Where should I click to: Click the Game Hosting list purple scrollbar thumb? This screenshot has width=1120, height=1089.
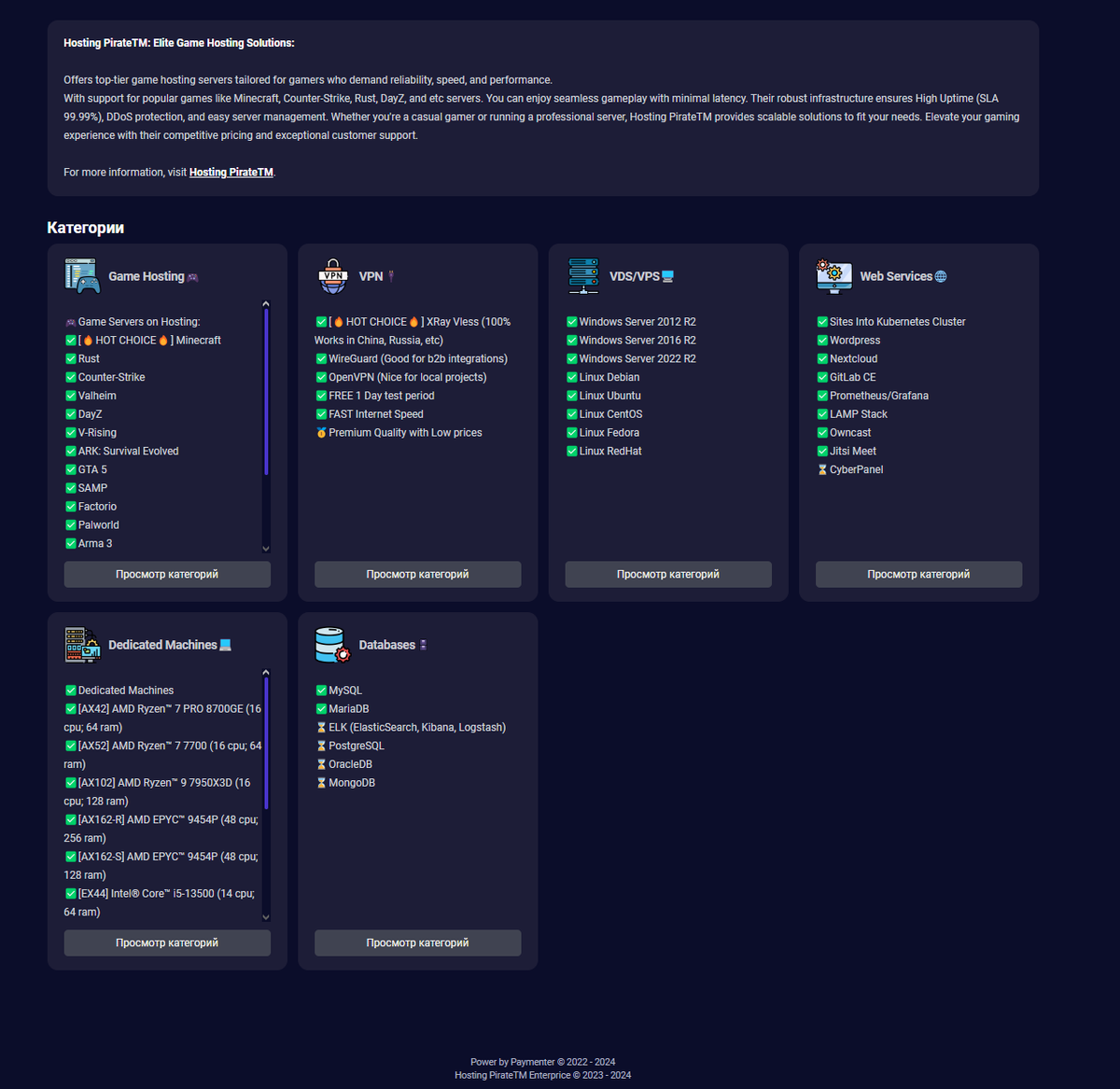tap(266, 392)
